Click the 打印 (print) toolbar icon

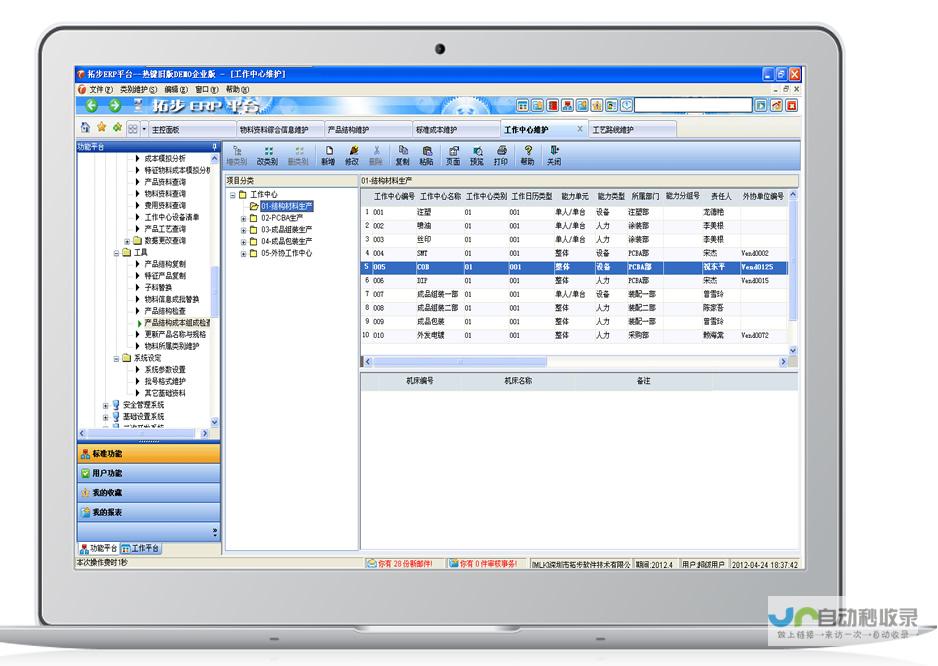[x=501, y=156]
